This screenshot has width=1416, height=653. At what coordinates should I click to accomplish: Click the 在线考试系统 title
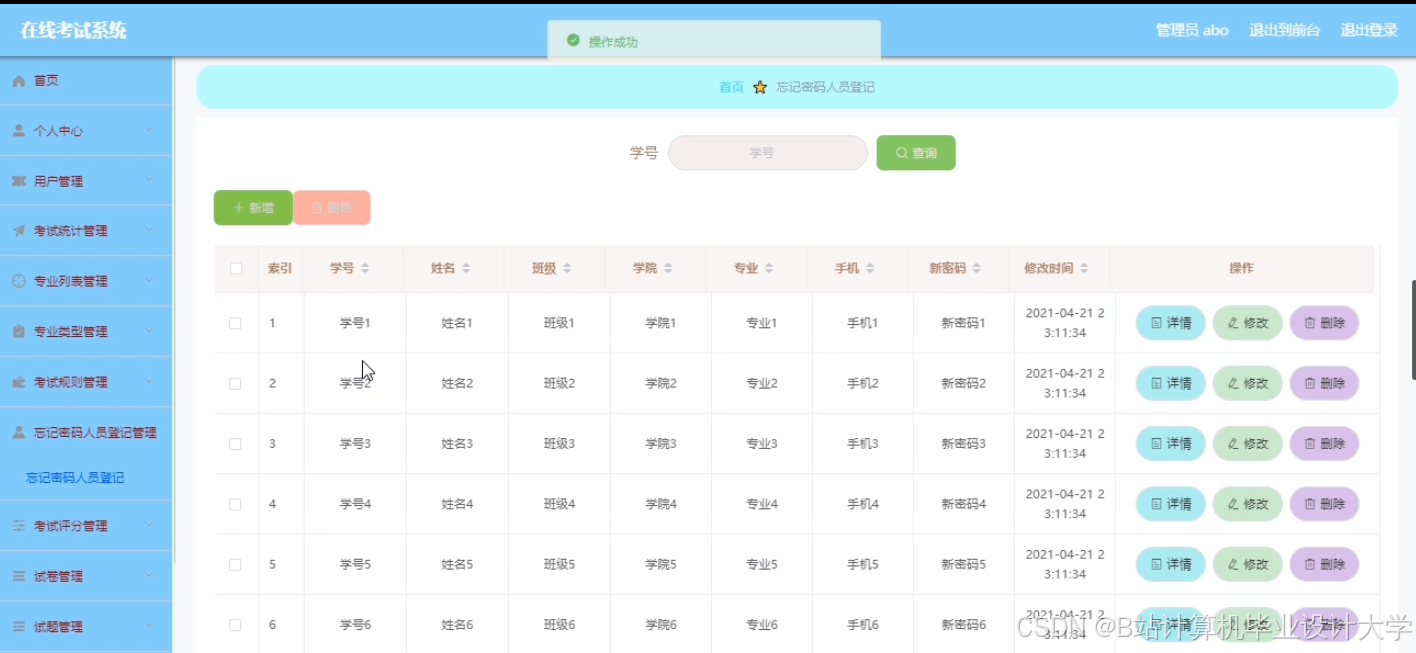(74, 30)
